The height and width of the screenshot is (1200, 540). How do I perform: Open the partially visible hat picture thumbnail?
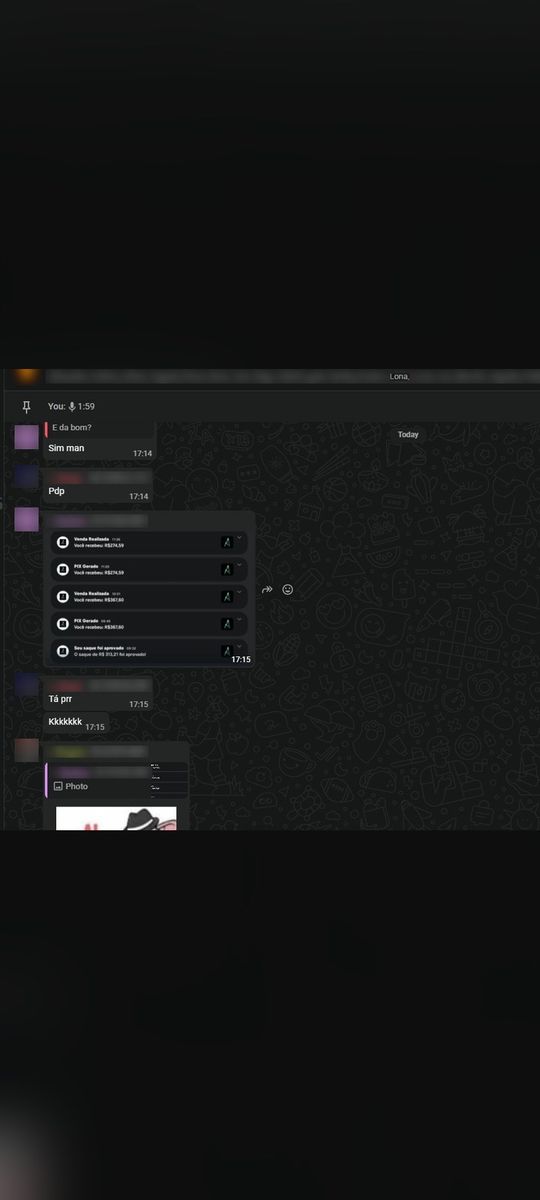tap(116, 818)
